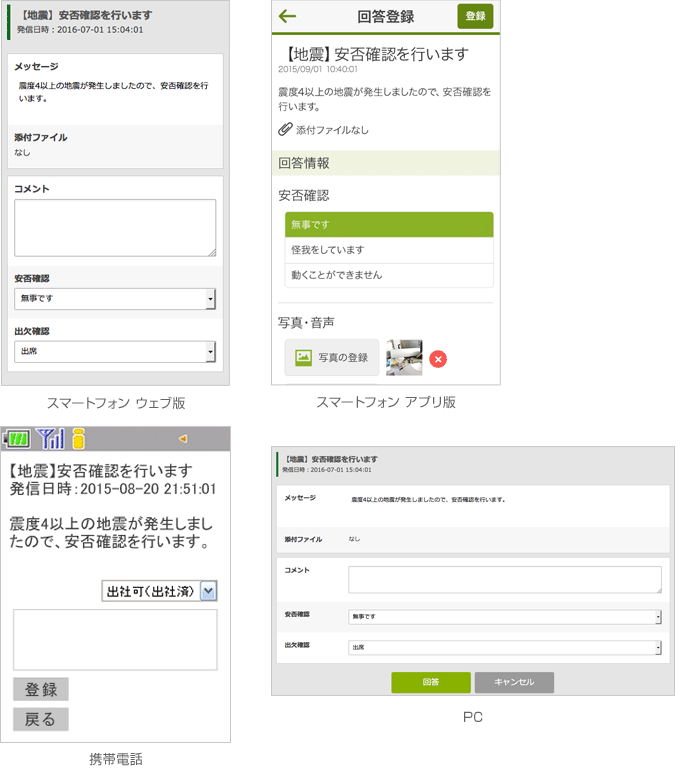Click the gray キャンセル button
700x770 pixels.
(x=513, y=682)
